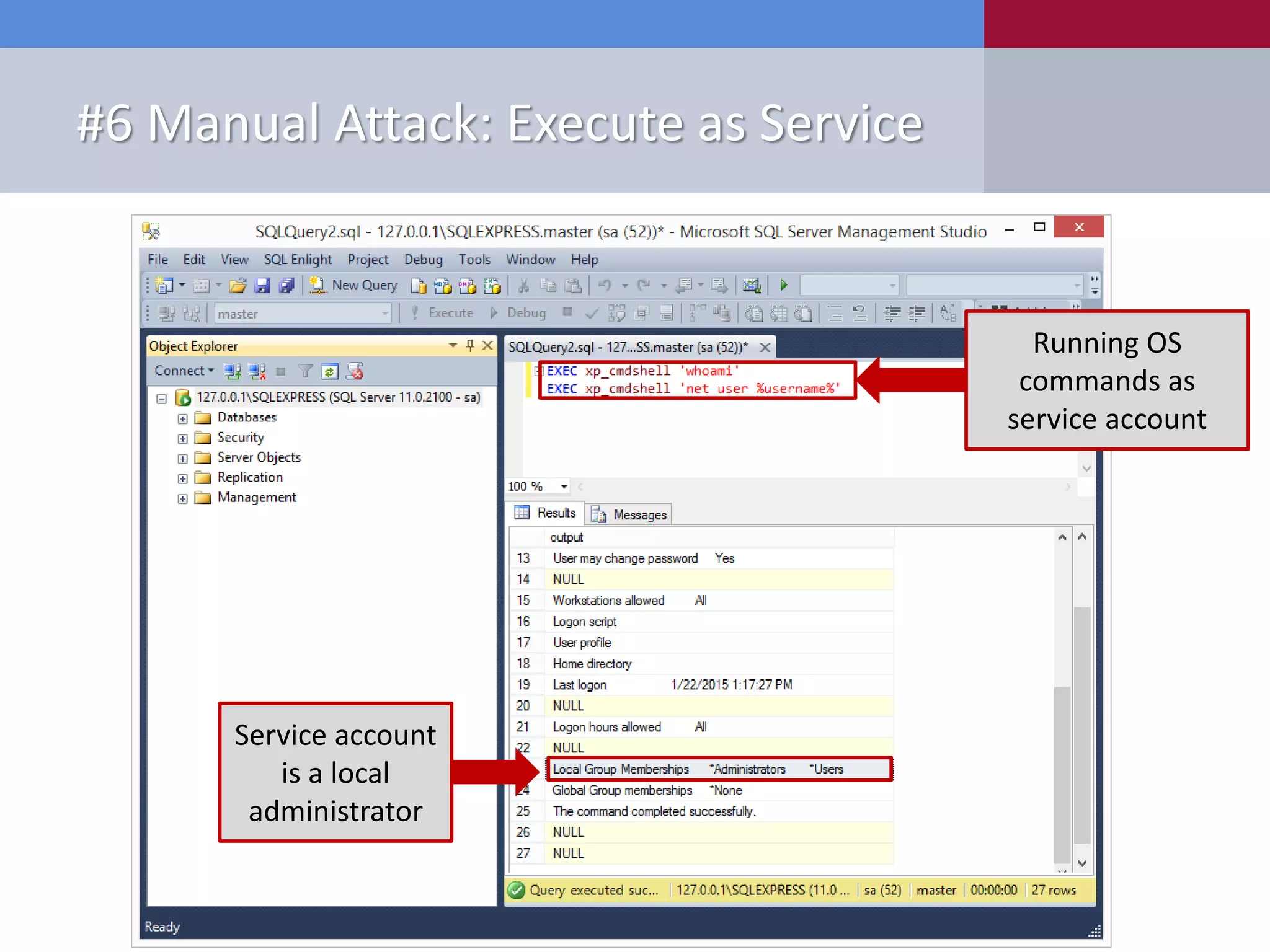Pin the Object Explorer panel

point(470,345)
